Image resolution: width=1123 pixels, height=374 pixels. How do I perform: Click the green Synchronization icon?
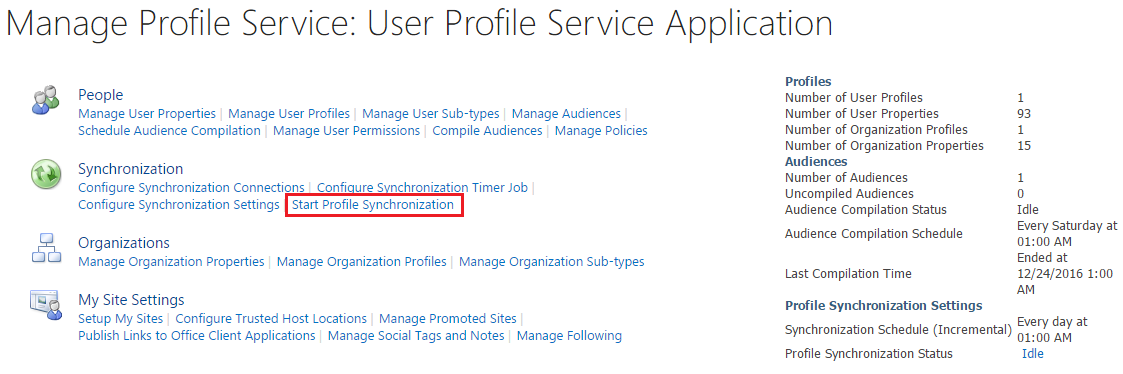[x=45, y=174]
